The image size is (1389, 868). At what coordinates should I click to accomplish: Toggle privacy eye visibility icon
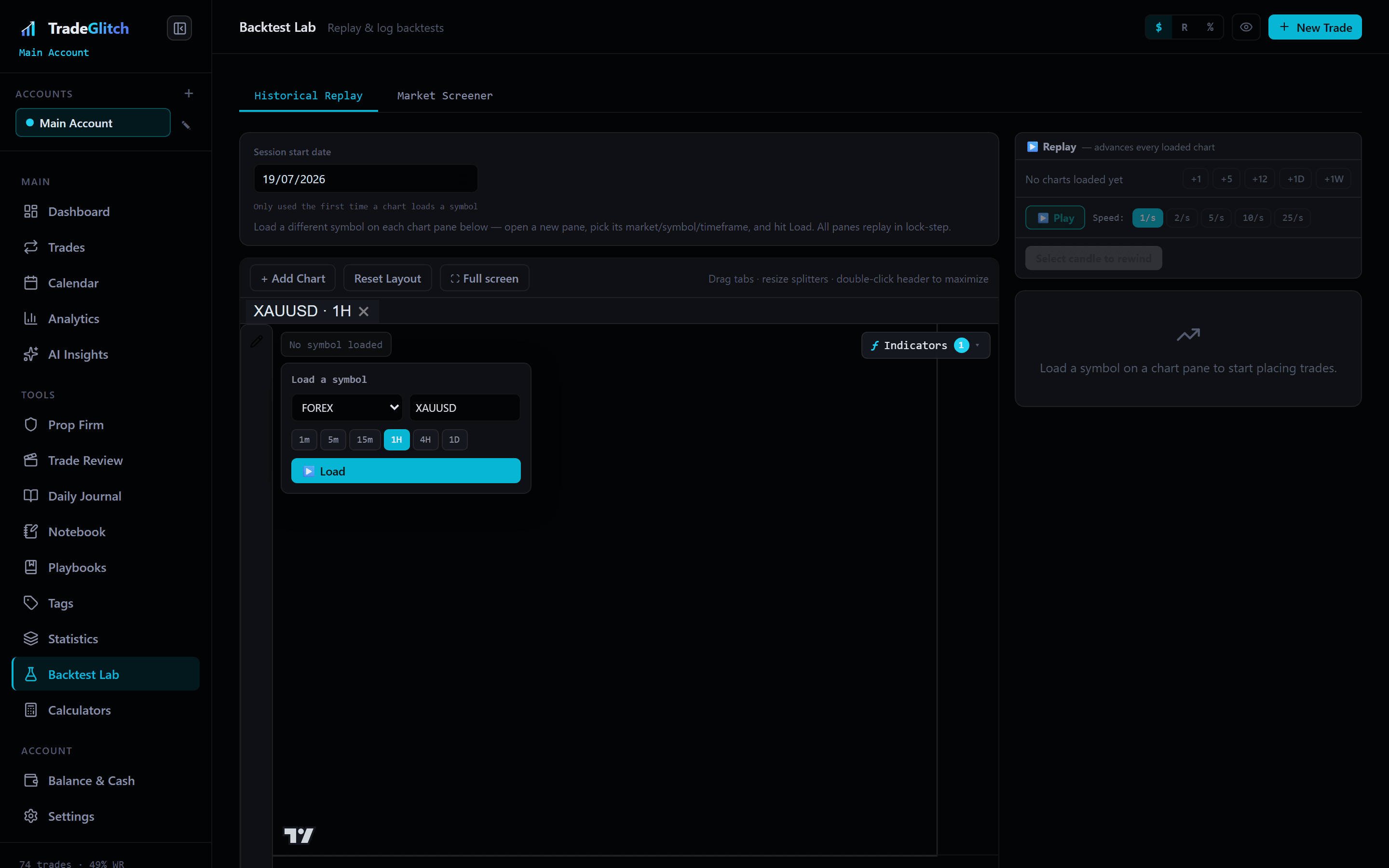(1245, 27)
